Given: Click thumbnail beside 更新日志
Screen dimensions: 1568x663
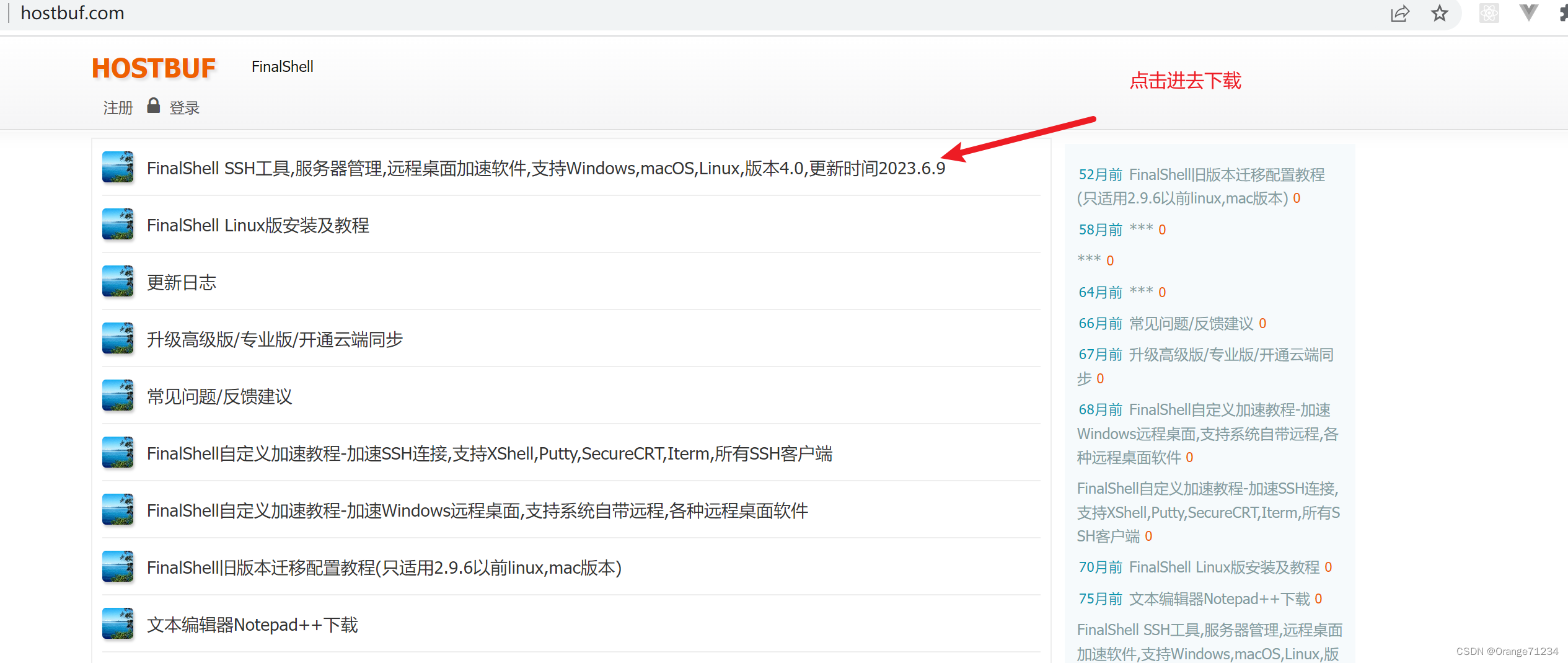Looking at the screenshot, I should point(118,281).
